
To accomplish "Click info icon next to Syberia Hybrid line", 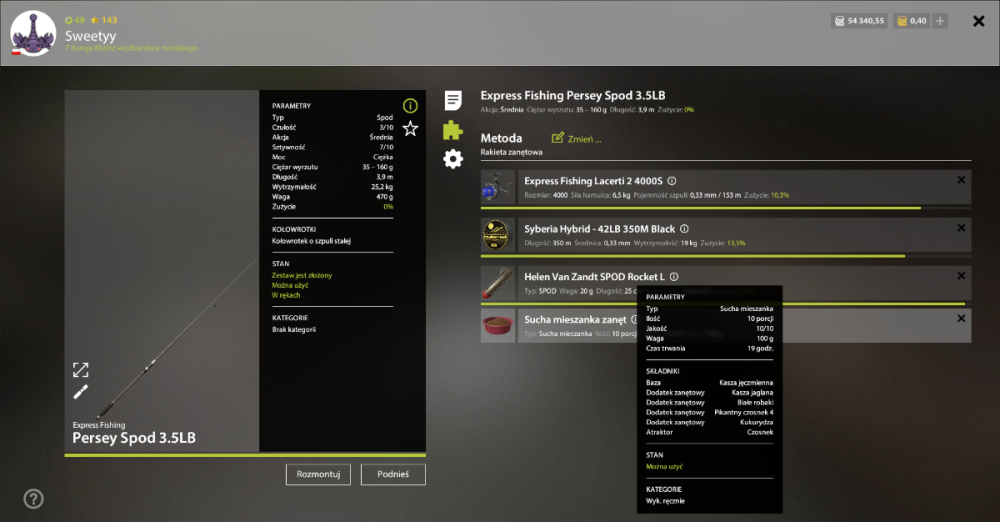I will (x=684, y=228).
